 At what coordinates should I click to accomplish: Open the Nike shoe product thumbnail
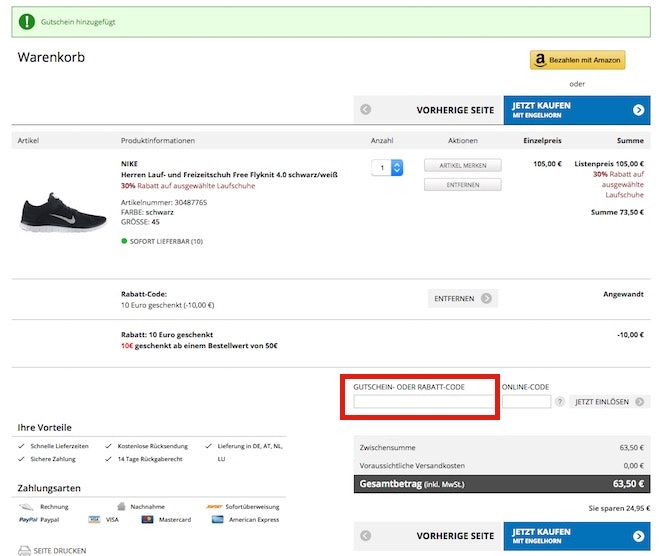coord(63,212)
